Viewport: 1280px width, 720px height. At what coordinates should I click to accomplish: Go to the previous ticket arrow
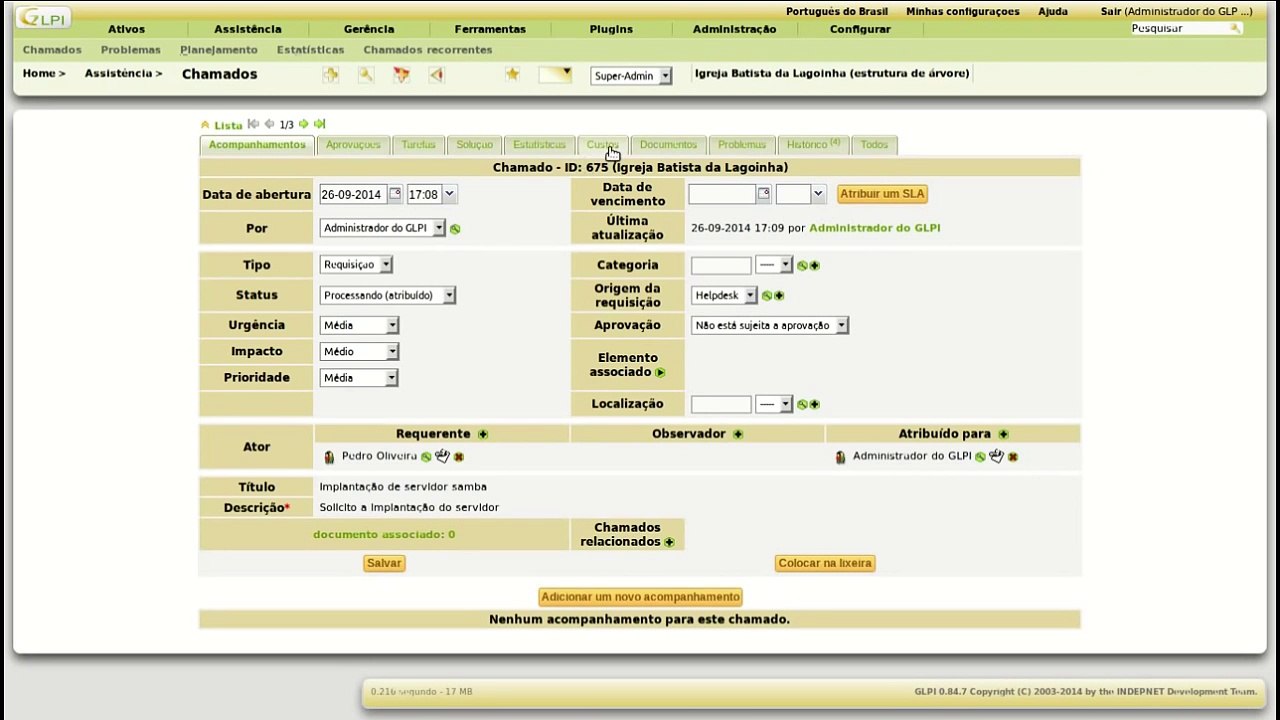point(269,124)
